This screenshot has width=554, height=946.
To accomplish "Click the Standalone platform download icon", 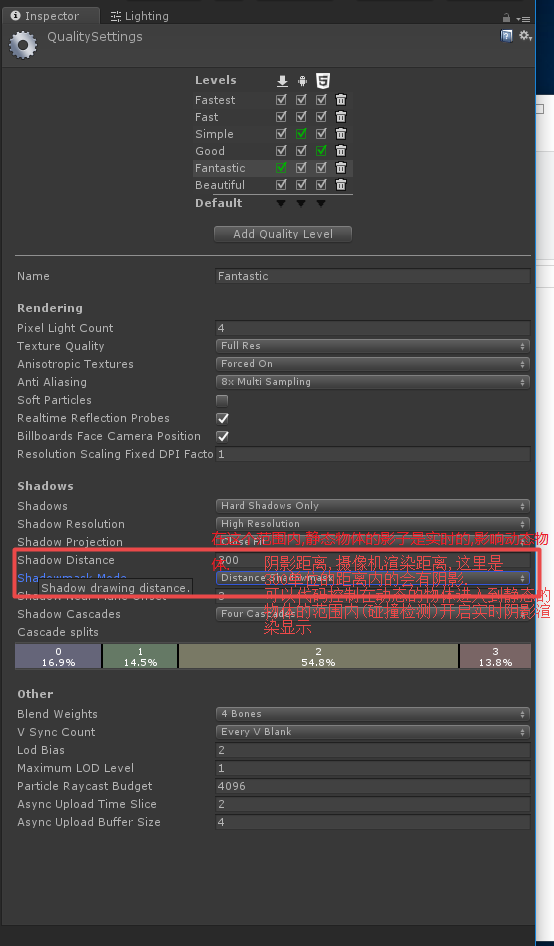I will [282, 81].
